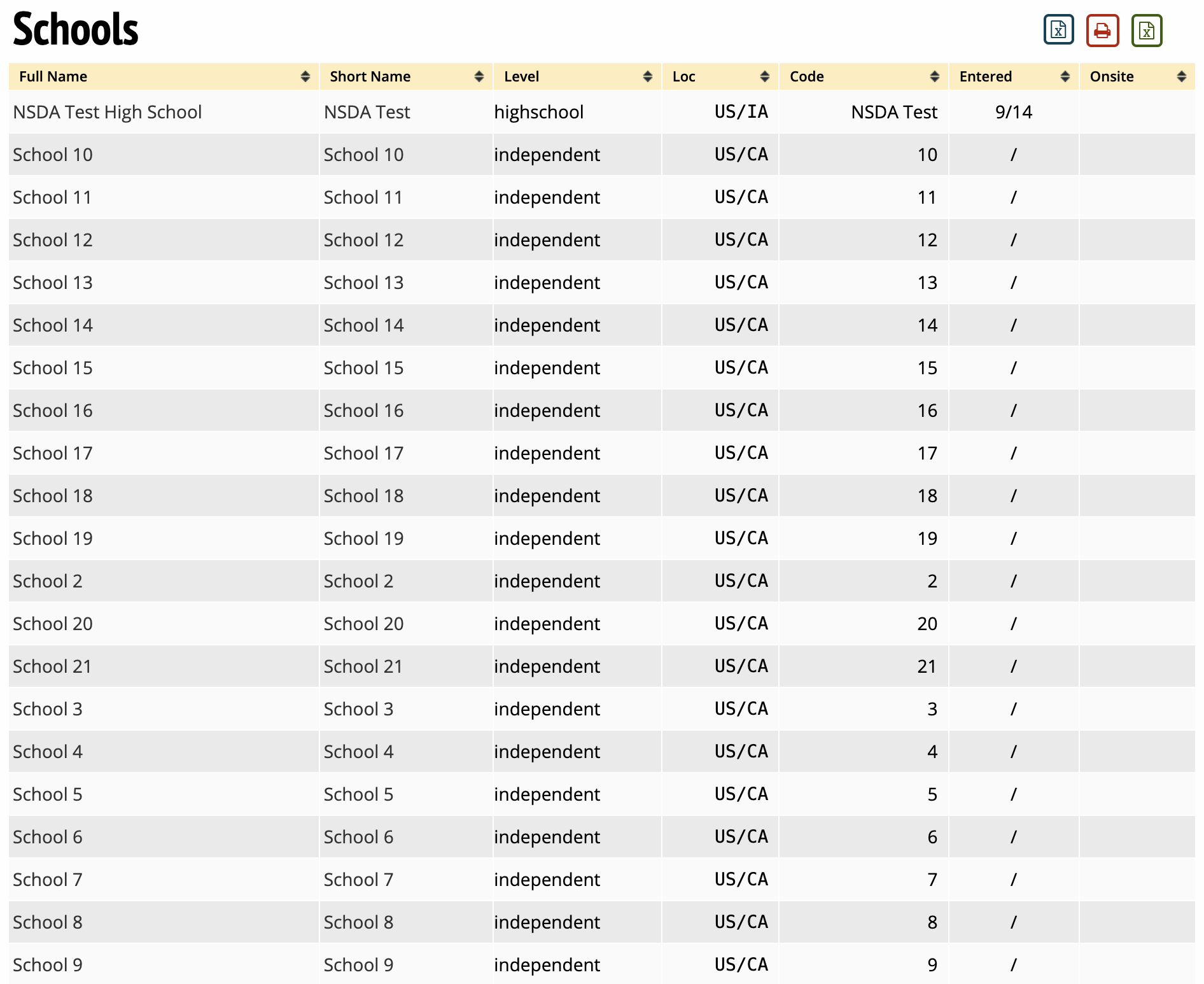This screenshot has width=1204, height=984.
Task: Click sort arrows in Entered column
Action: pyautogui.click(x=1065, y=76)
